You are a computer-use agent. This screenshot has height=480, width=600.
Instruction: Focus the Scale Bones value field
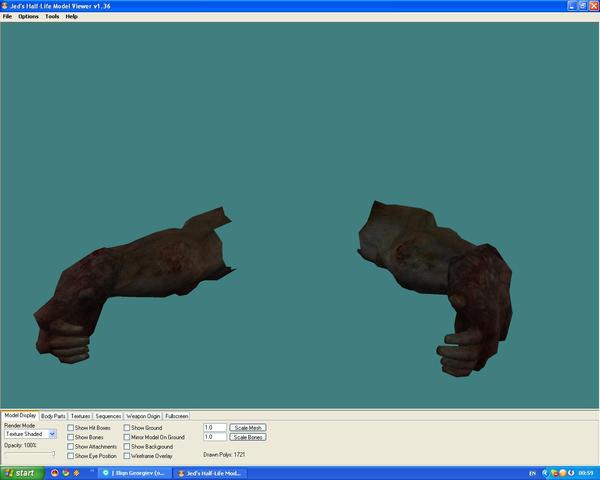215,437
